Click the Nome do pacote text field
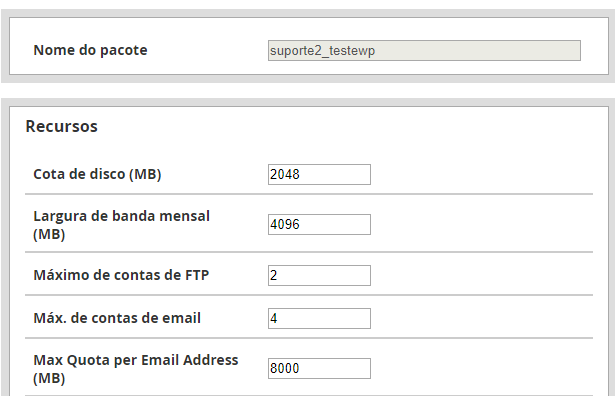The width and height of the screenshot is (615, 396). [424, 51]
